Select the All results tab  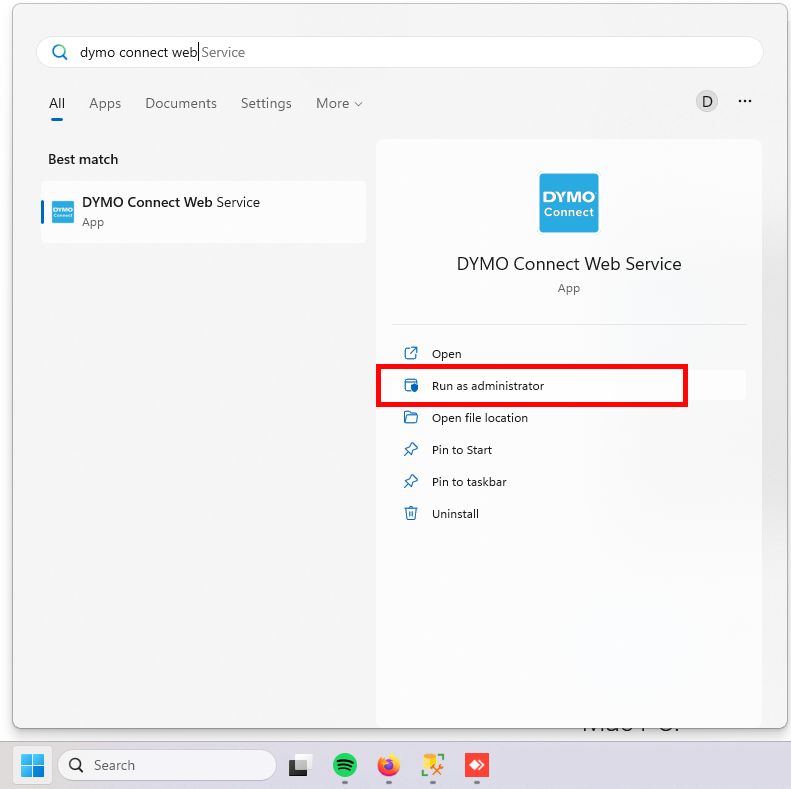57,103
